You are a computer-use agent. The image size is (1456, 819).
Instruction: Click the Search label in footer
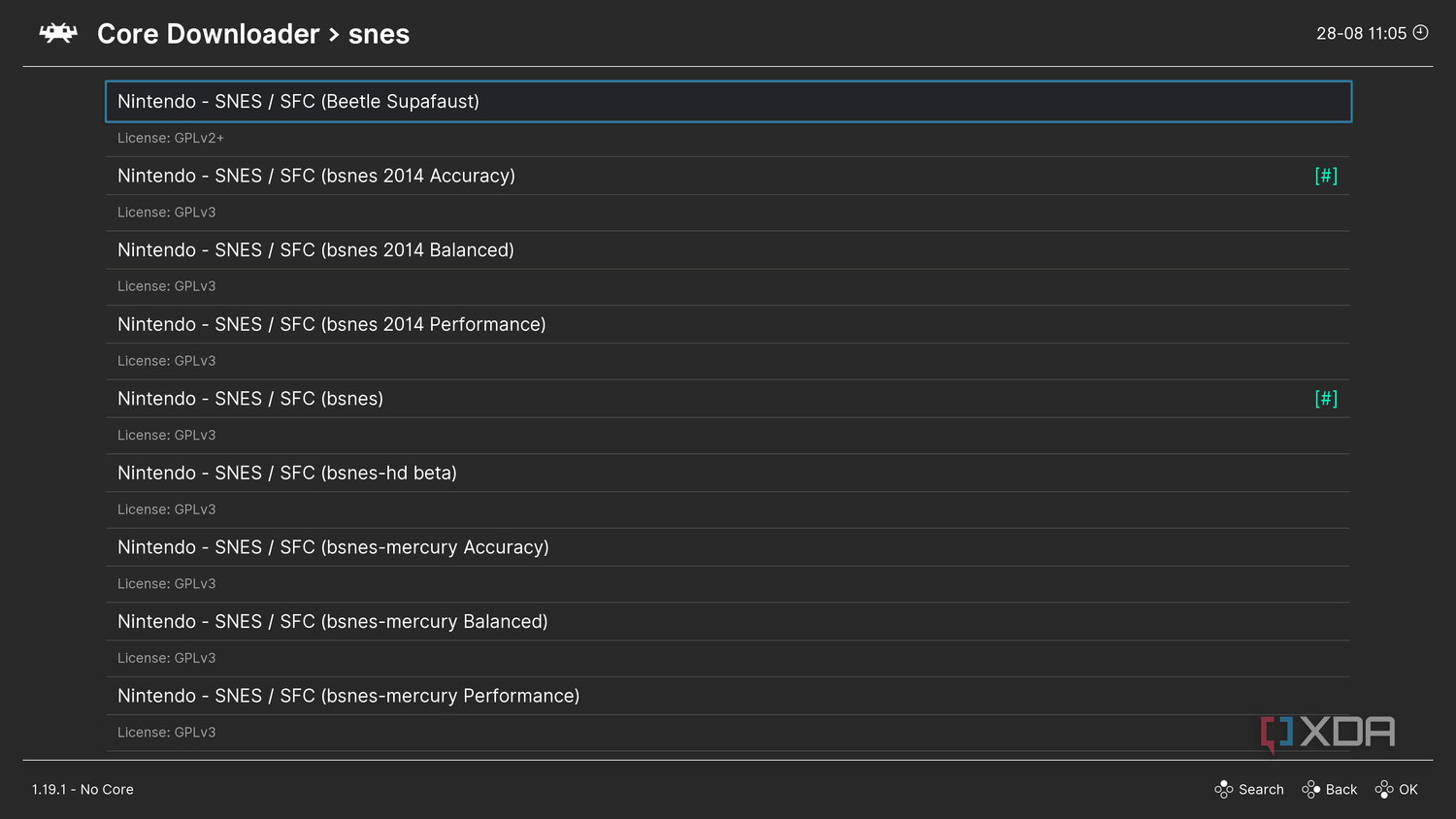pos(1261,790)
